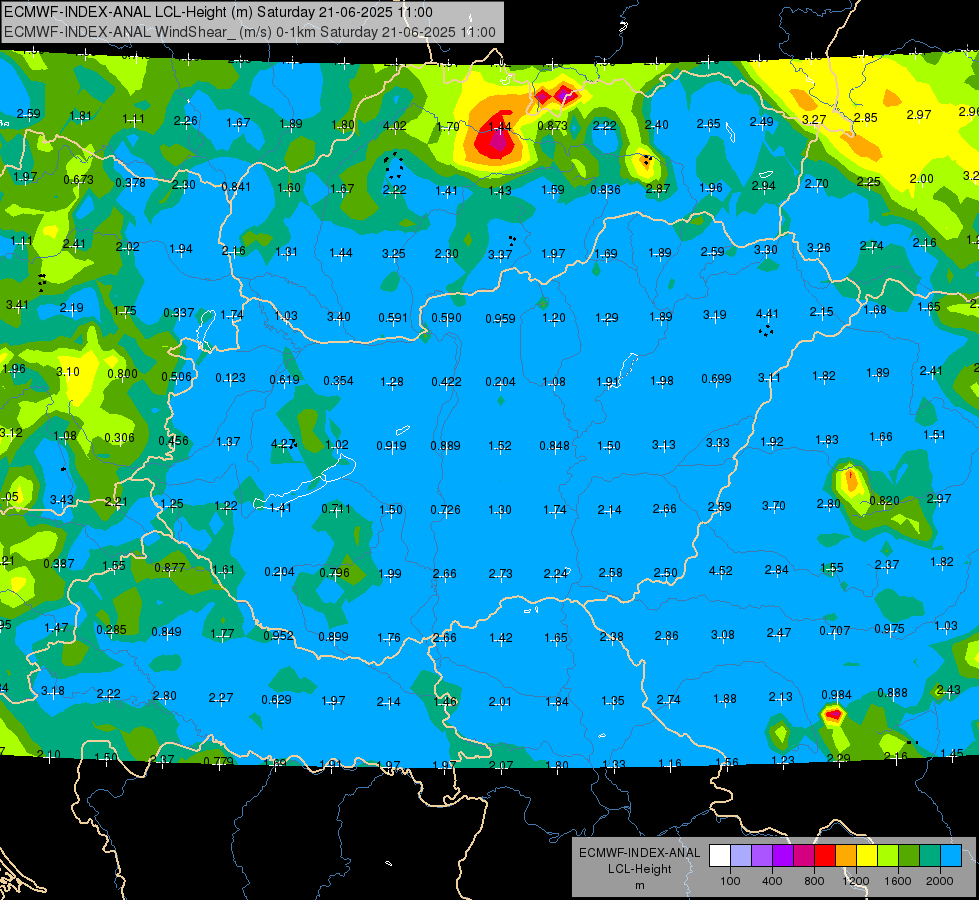The image size is (979, 900).
Task: Click the red swatch in the LCL legend
Action: [825, 856]
